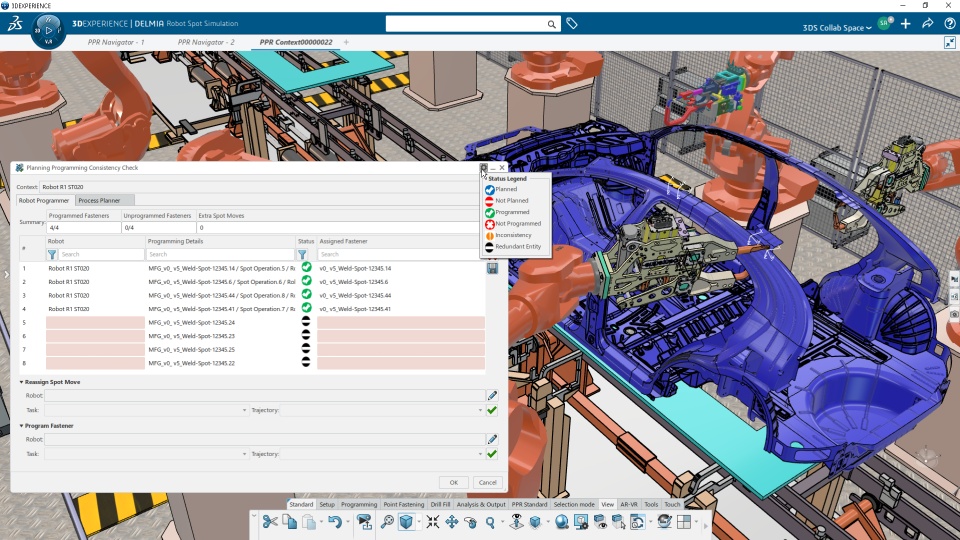Image resolution: width=960 pixels, height=540 pixels.
Task: Click the blue cube view icon
Action: point(406,522)
